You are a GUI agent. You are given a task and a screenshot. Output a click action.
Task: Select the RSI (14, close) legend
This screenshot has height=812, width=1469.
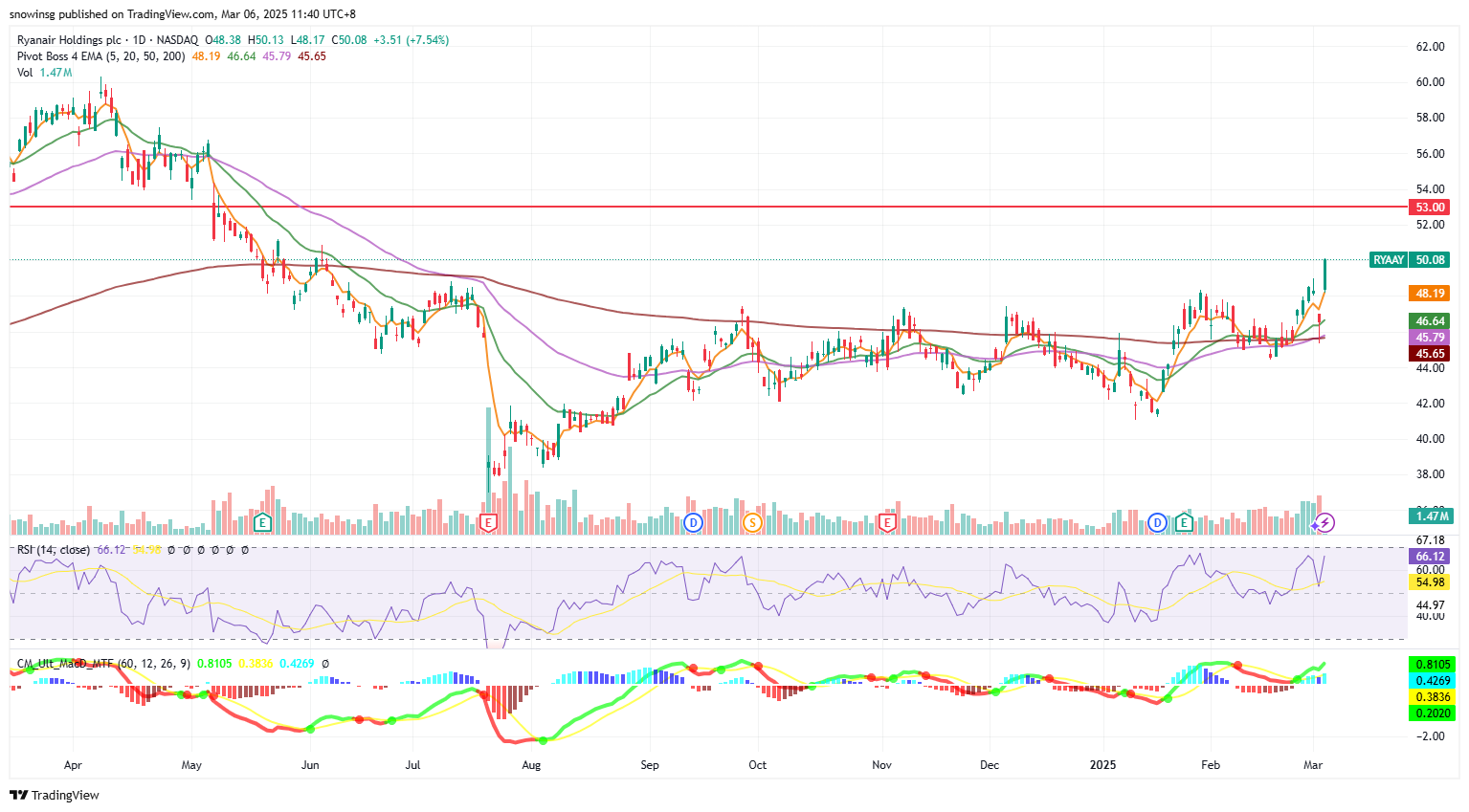coord(54,550)
